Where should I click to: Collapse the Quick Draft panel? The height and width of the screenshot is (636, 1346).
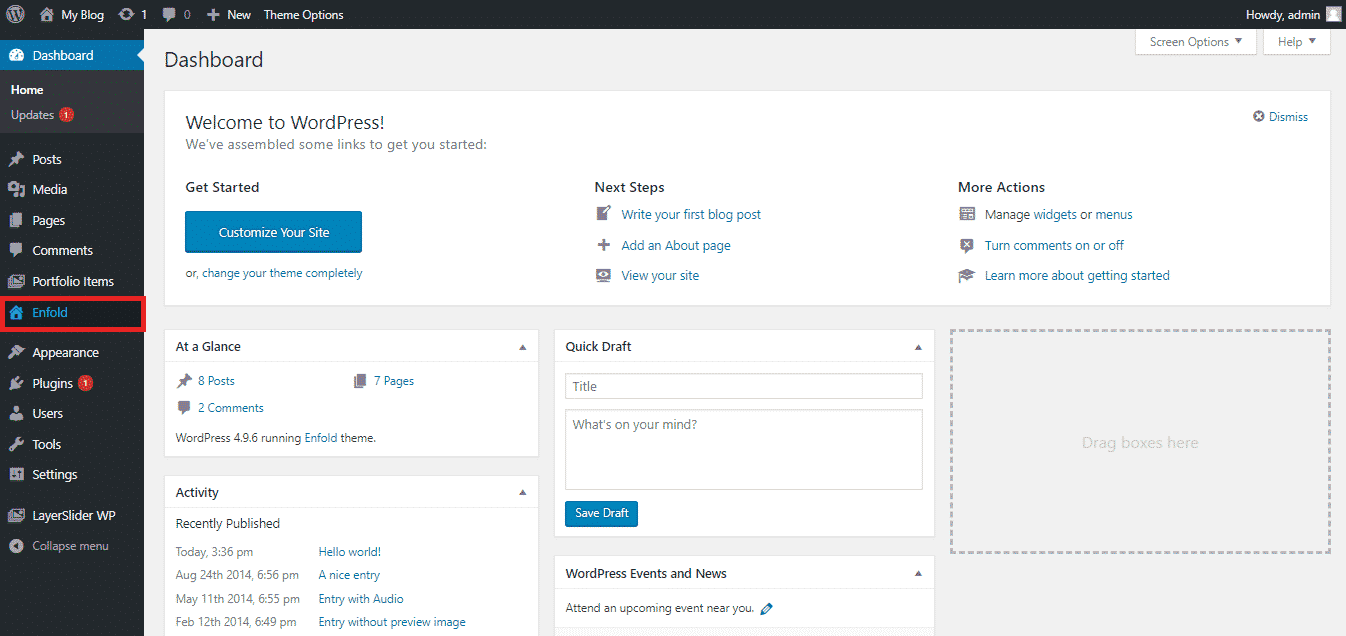(x=918, y=347)
